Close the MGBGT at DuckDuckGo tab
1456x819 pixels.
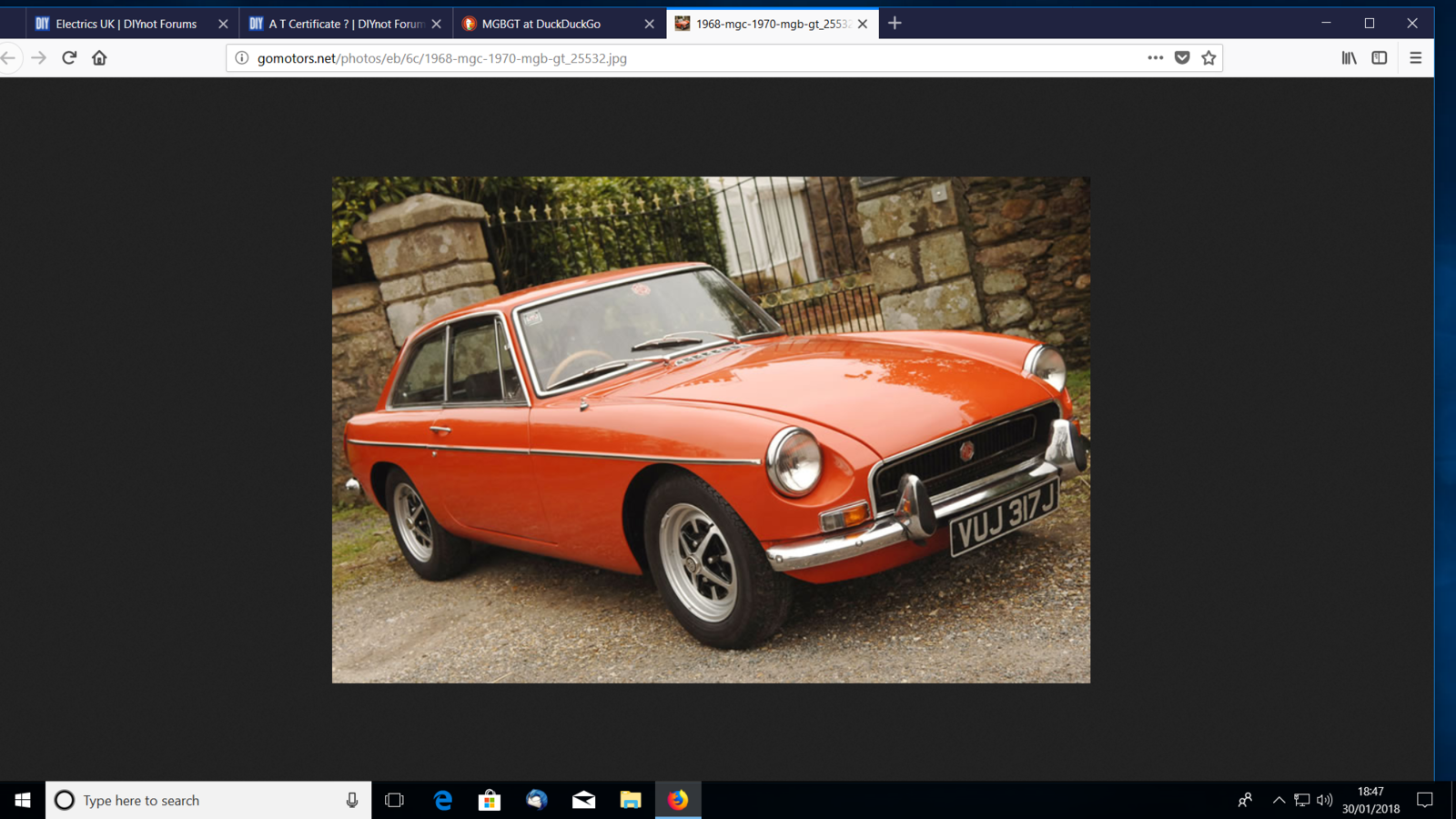649,24
